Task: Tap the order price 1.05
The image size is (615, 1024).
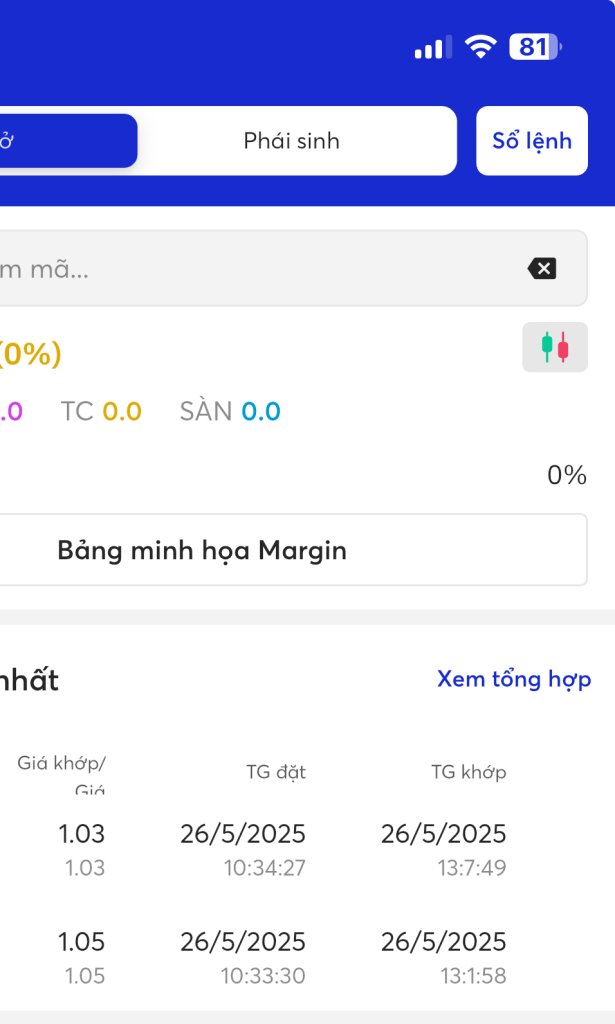Action: [81, 942]
